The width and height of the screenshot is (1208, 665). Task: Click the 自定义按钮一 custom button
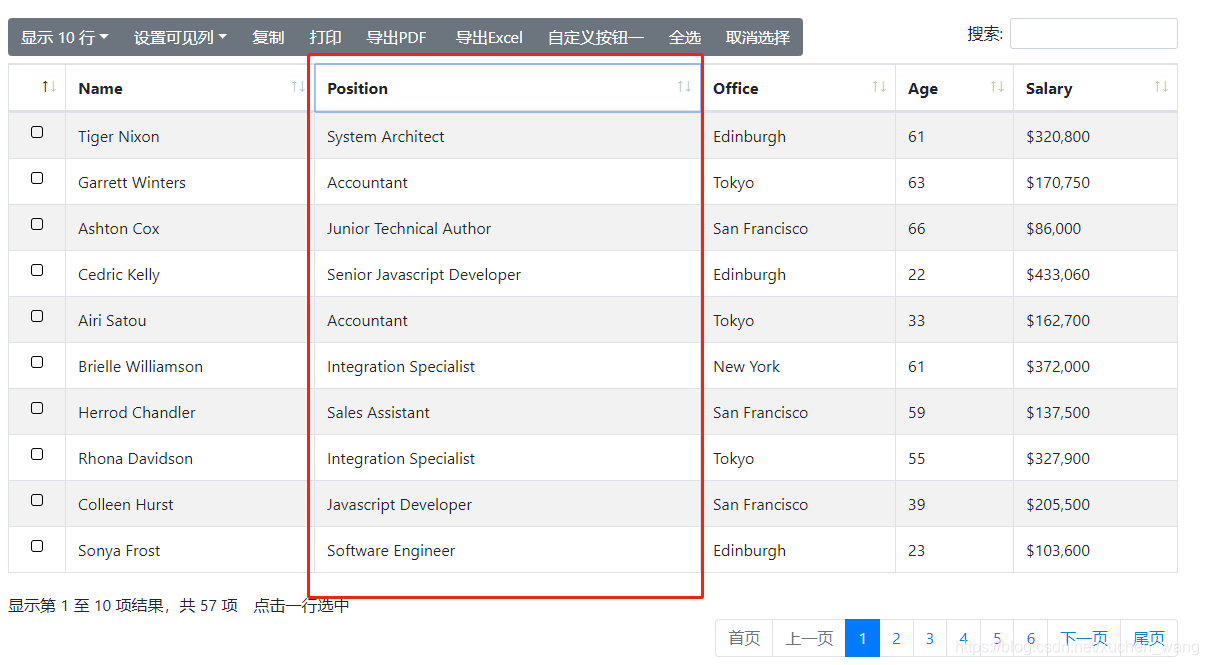pos(595,37)
